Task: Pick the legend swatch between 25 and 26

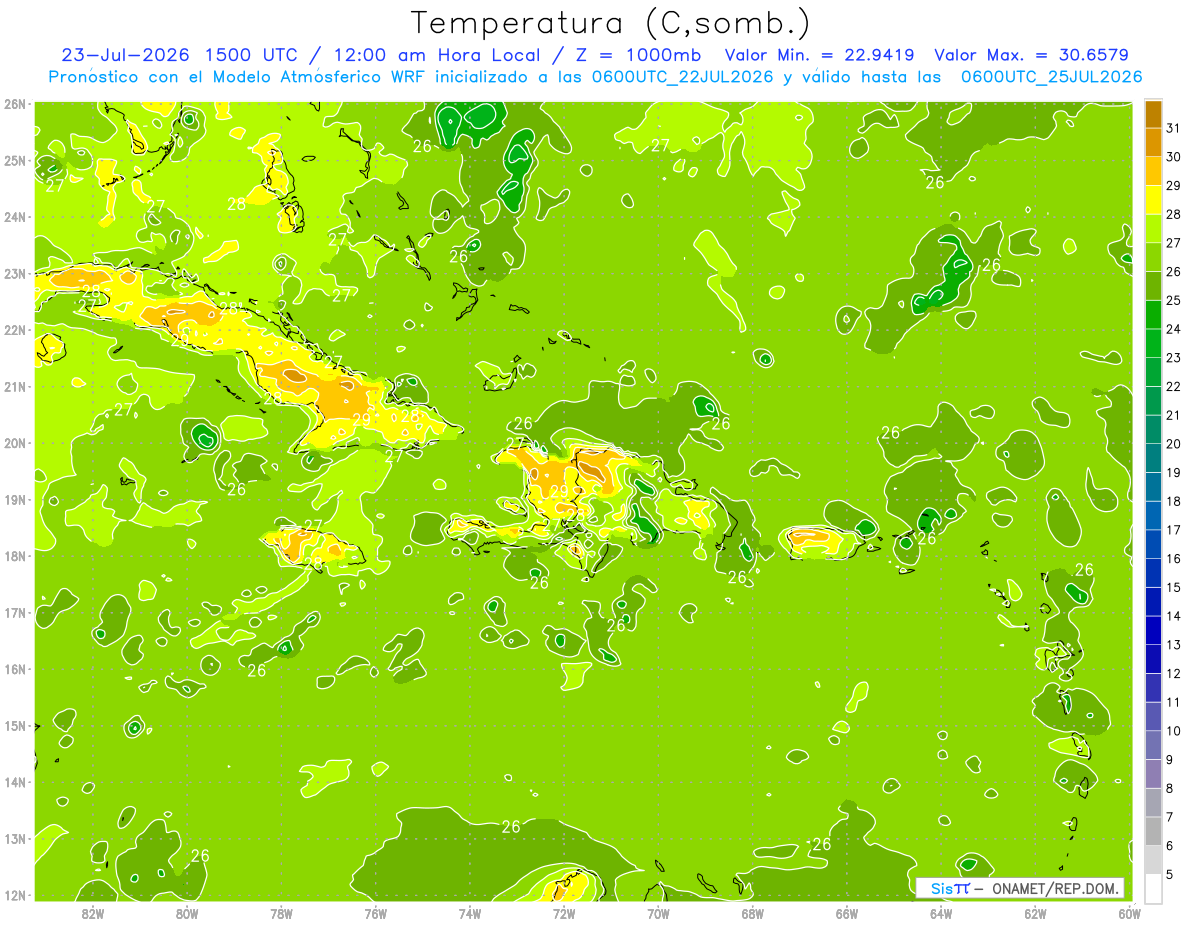Action: (x=1153, y=287)
